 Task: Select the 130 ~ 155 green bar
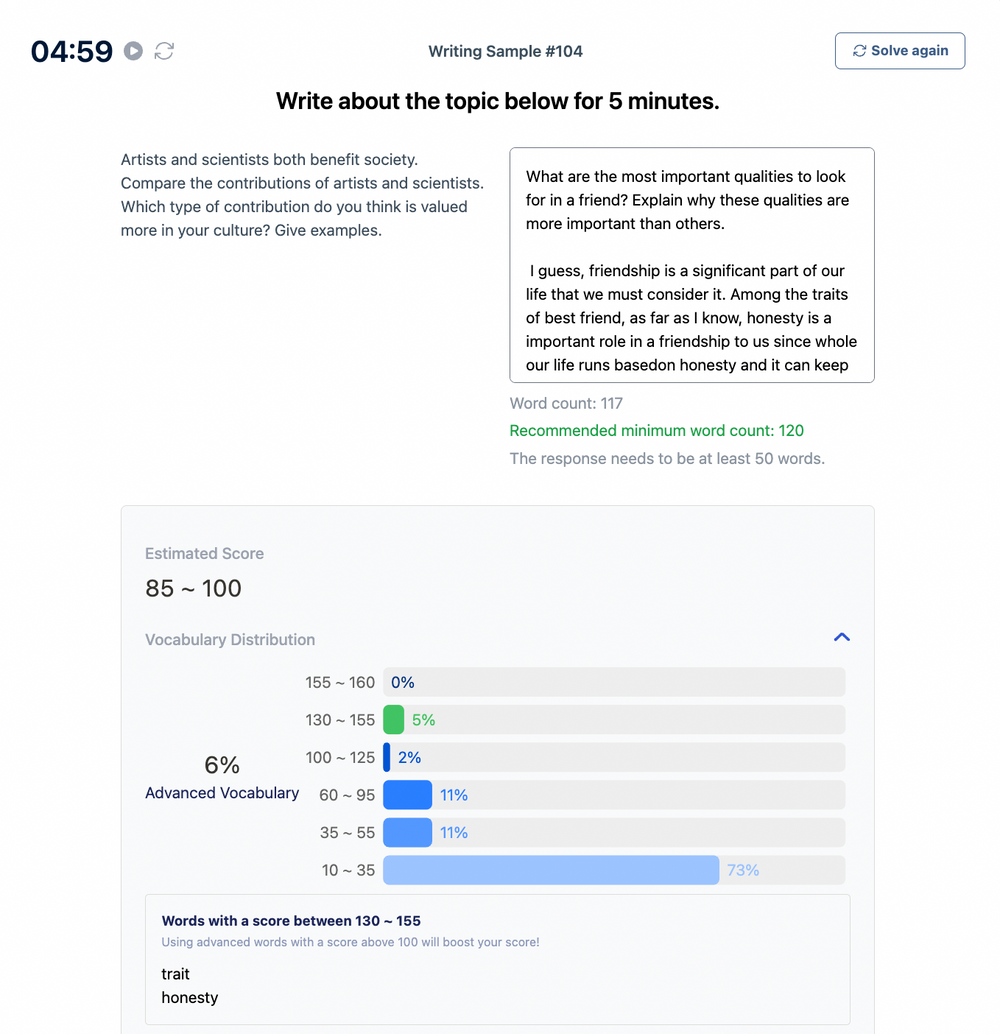click(394, 719)
